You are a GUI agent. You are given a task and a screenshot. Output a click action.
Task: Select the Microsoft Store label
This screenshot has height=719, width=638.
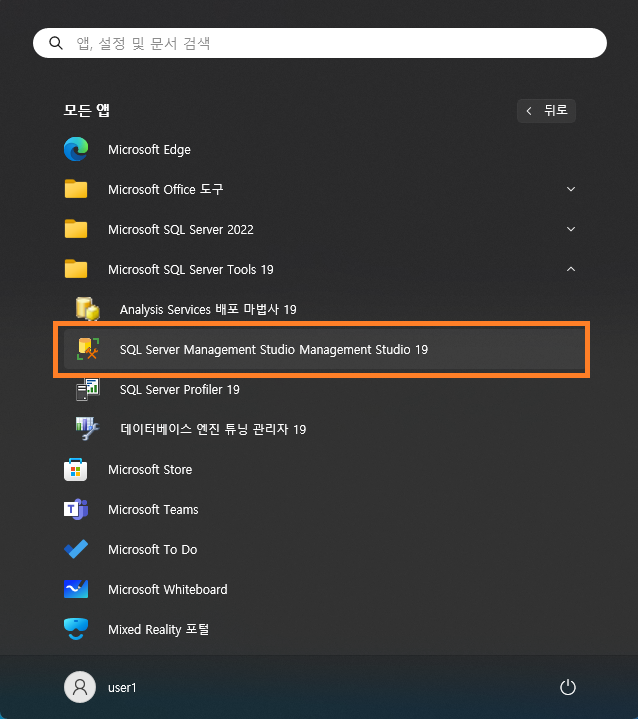pyautogui.click(x=150, y=470)
